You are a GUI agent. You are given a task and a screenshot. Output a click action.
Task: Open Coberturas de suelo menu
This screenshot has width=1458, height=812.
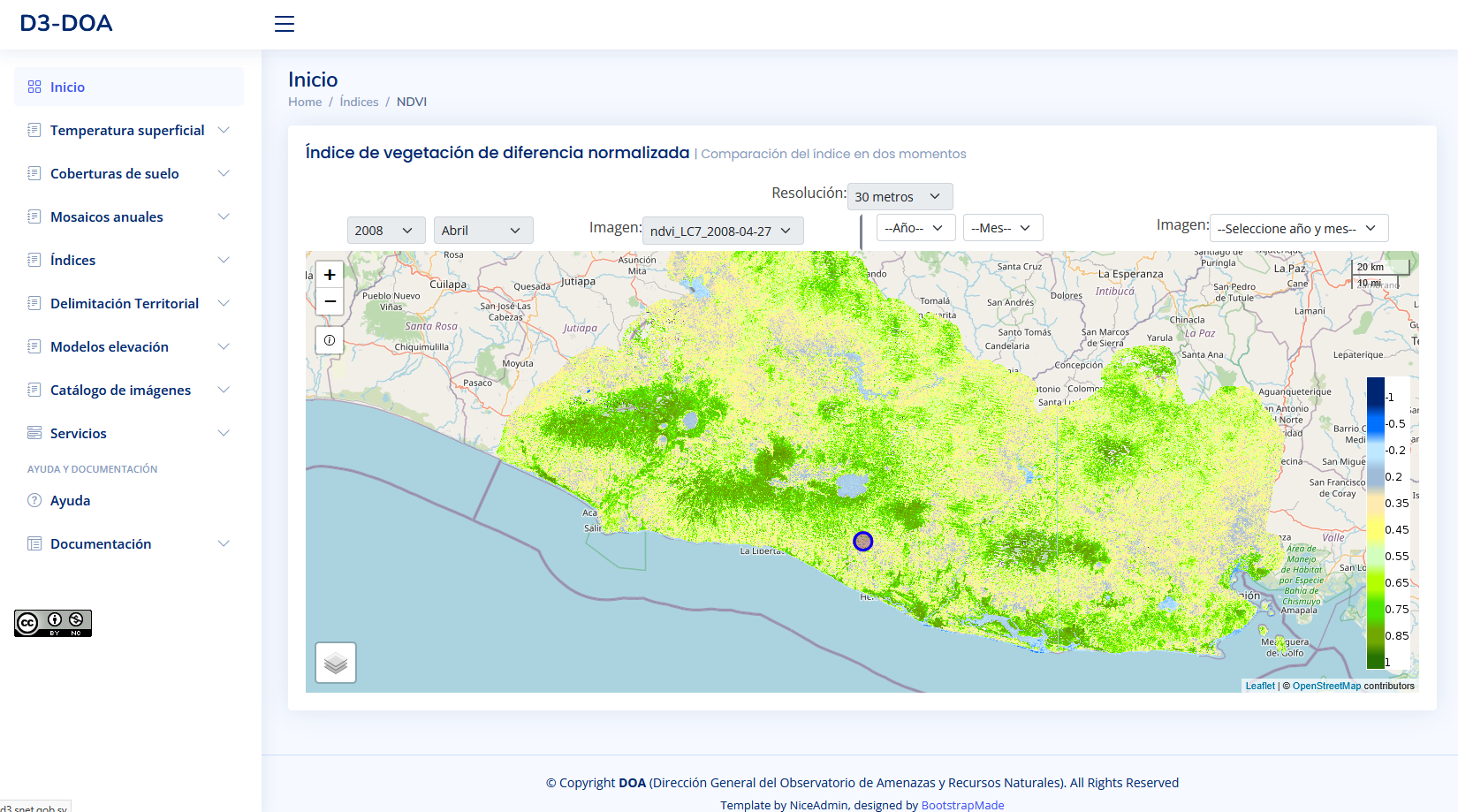pyautogui.click(x=129, y=173)
